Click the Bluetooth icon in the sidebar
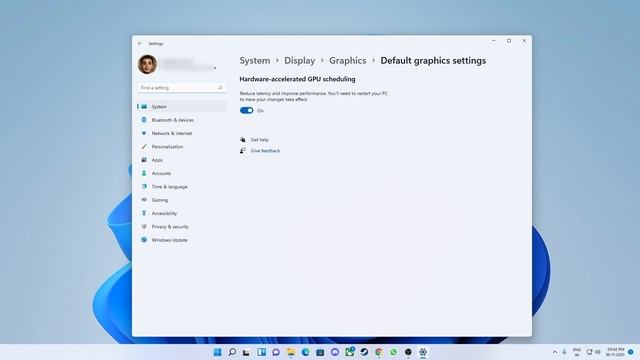 coord(144,120)
